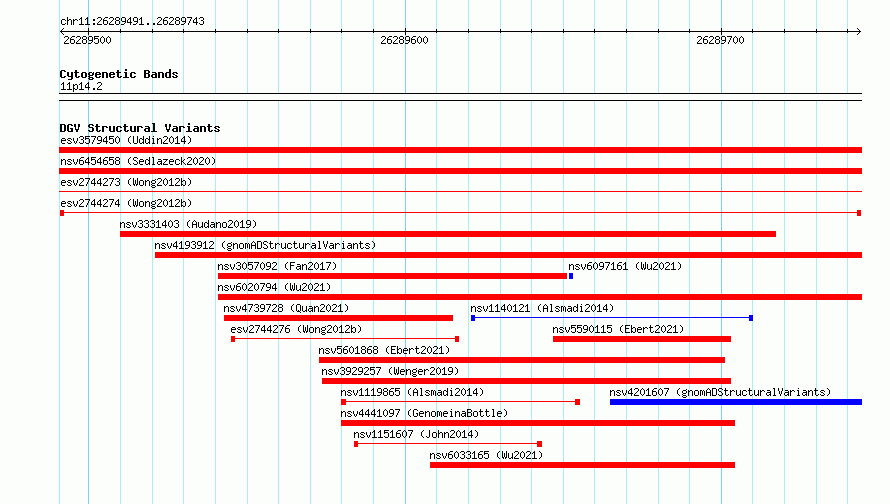
Task: Click esv2744274 (Wong2012b) variant label
Action: point(126,203)
